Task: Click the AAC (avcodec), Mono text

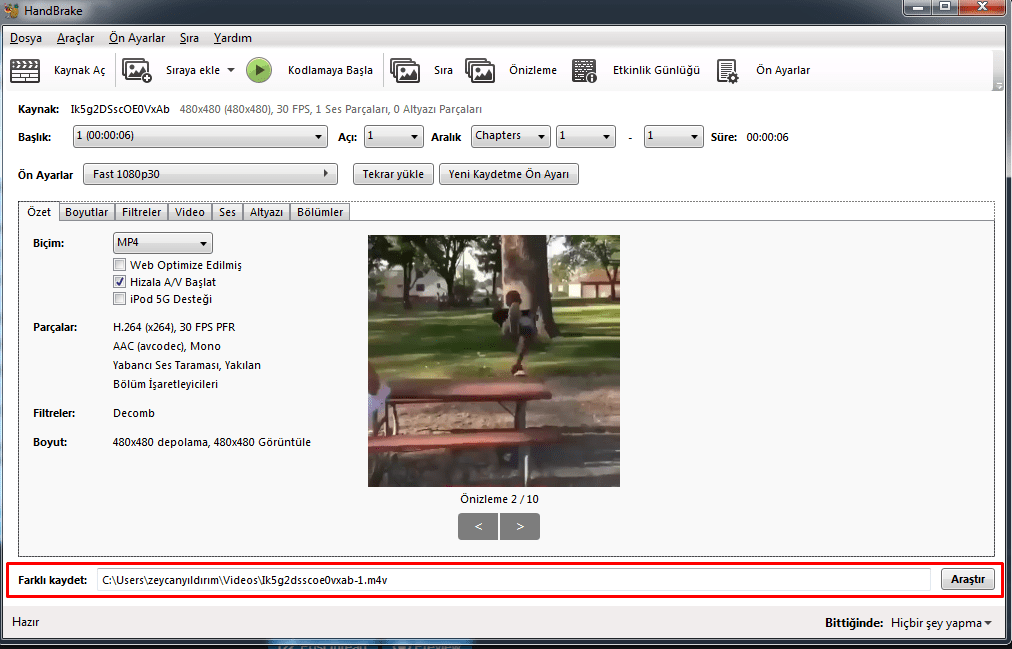Action: [167, 346]
